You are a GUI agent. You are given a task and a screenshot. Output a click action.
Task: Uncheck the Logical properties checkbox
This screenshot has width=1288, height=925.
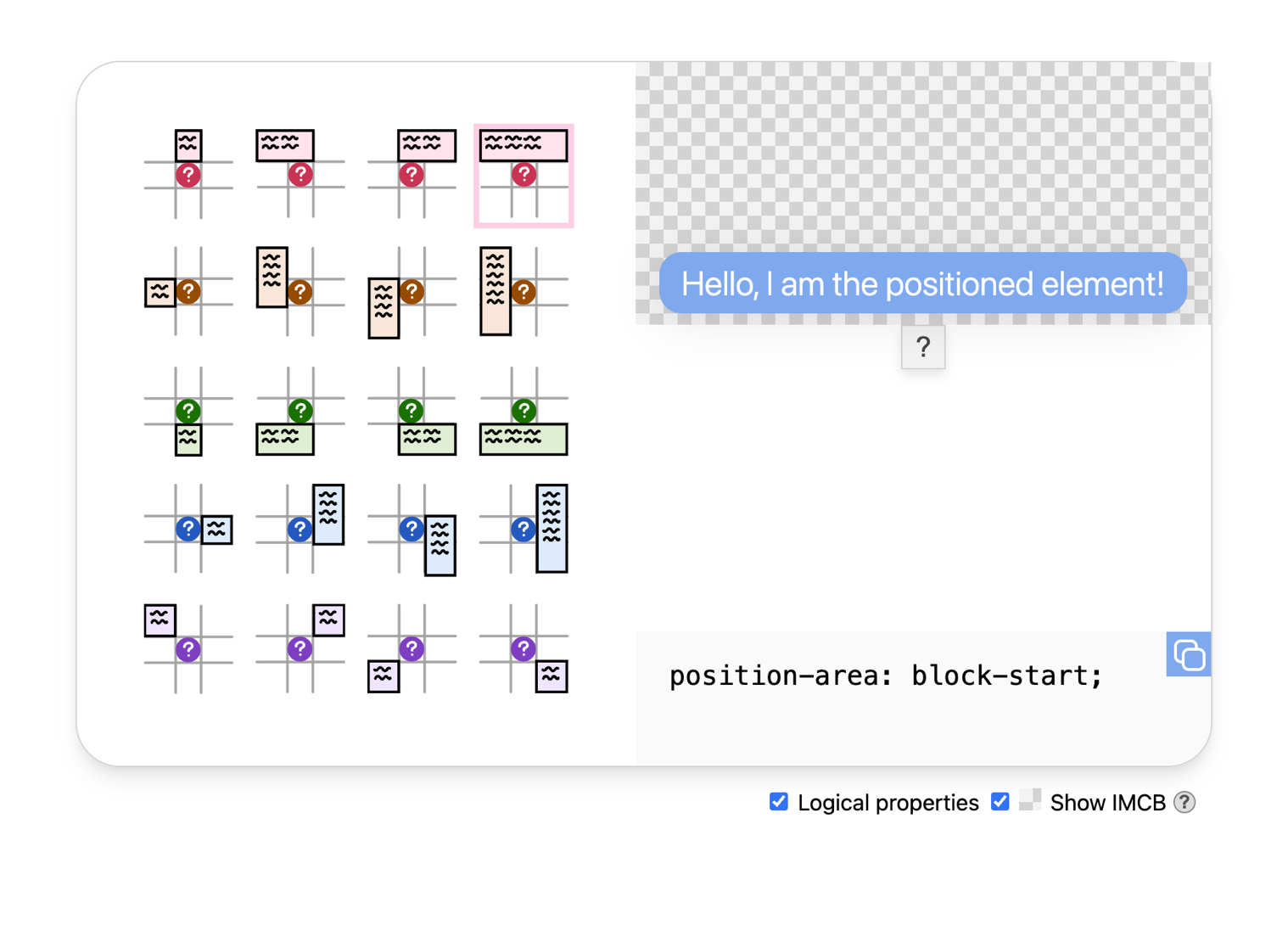[779, 802]
